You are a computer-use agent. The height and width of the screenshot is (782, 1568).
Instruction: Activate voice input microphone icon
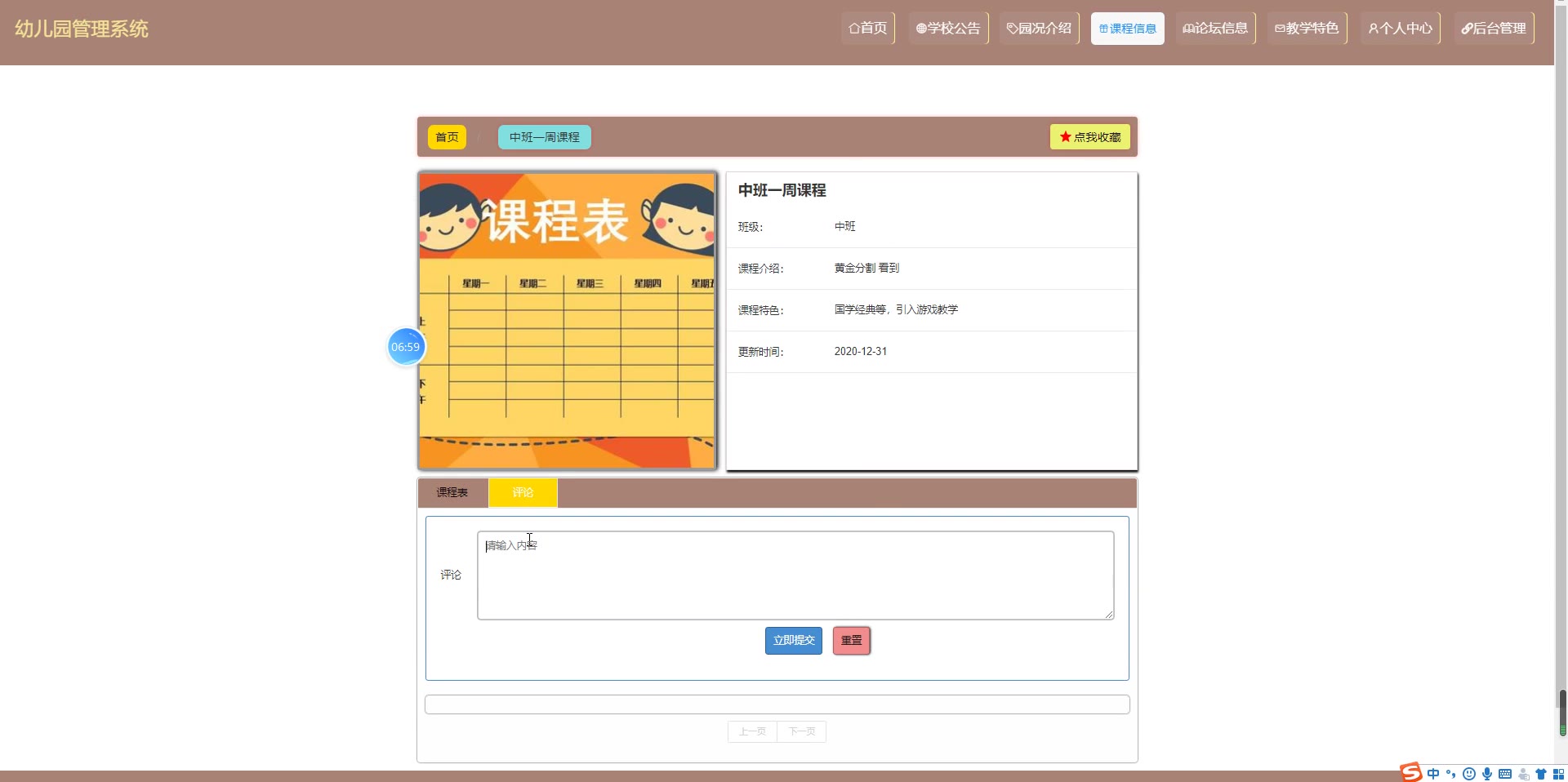(1487, 774)
